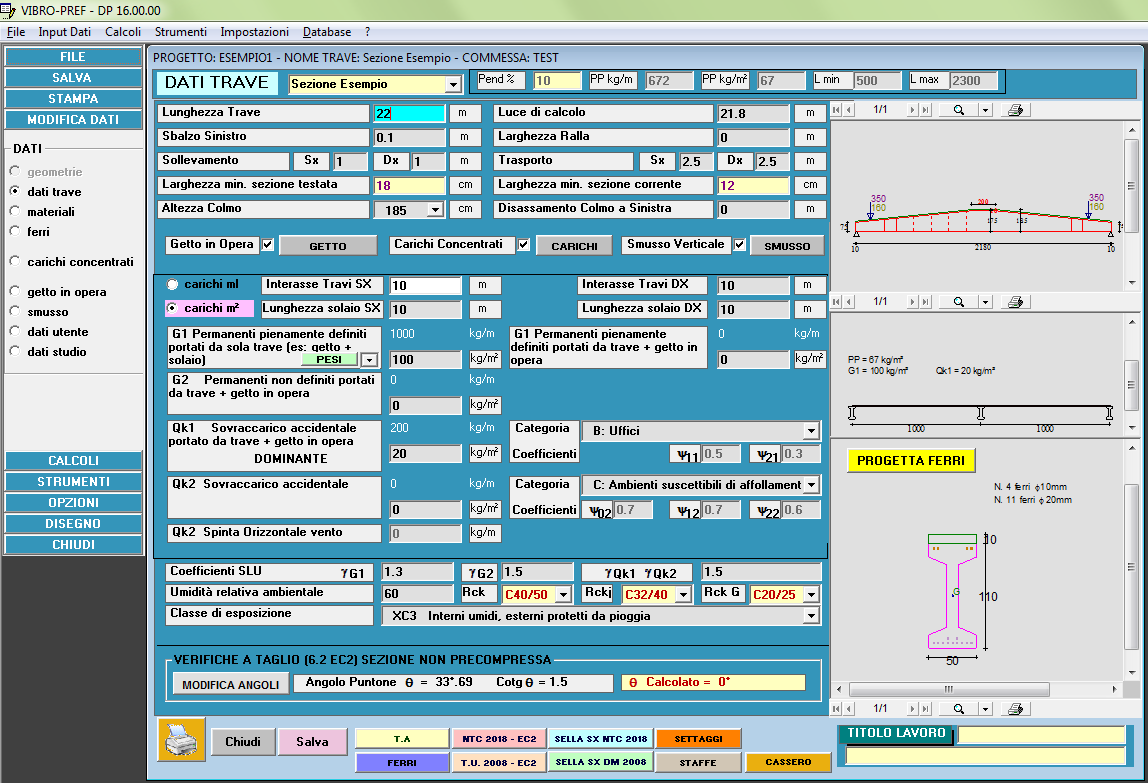Go to next page in load diagram preview
This screenshot has height=783, width=1148.
(912, 302)
